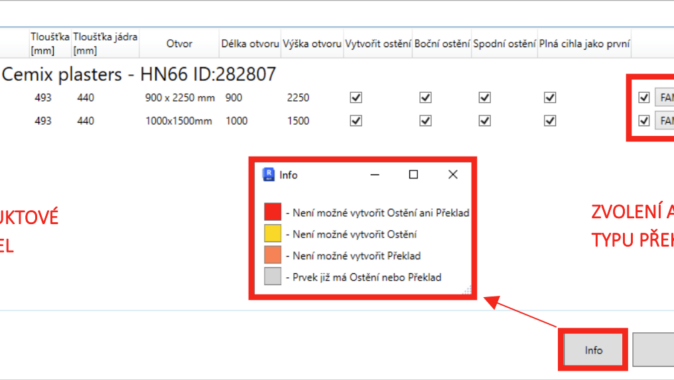Image resolution: width=674 pixels, height=380 pixels.
Task: Open the FA lintel type dropdown in second row
Action: click(664, 121)
